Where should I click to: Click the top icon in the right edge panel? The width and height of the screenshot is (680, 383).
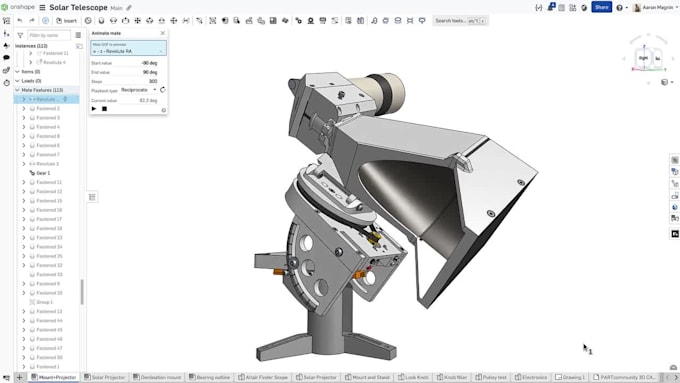[675, 160]
